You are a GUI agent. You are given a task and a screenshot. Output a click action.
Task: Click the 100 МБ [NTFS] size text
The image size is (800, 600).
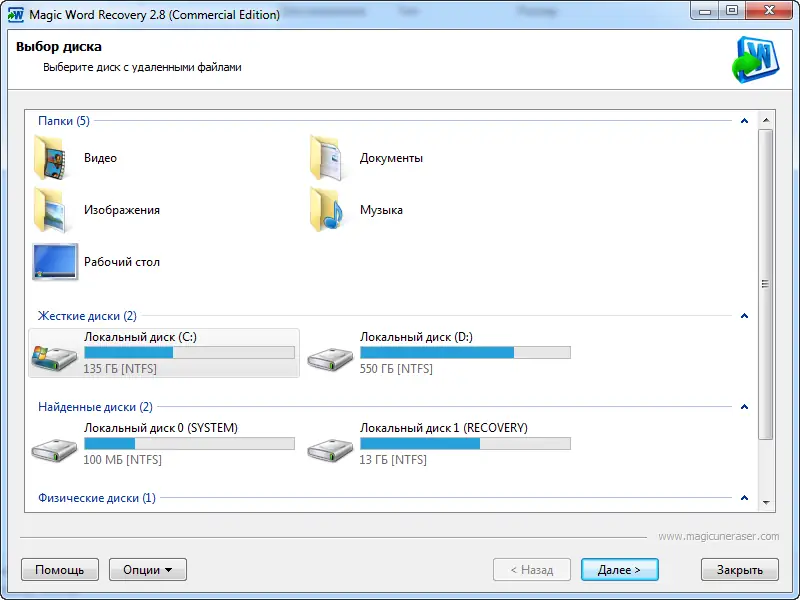[x=122, y=459]
